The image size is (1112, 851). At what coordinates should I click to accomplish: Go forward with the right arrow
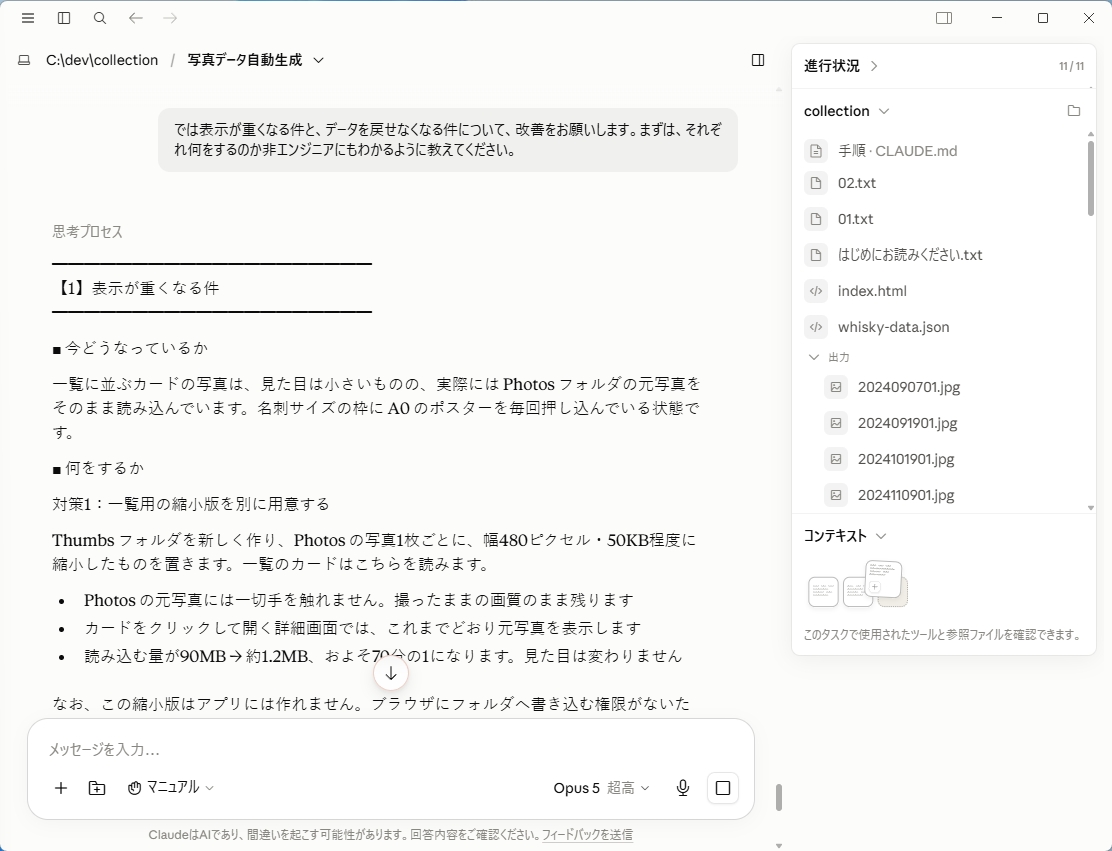[x=170, y=18]
